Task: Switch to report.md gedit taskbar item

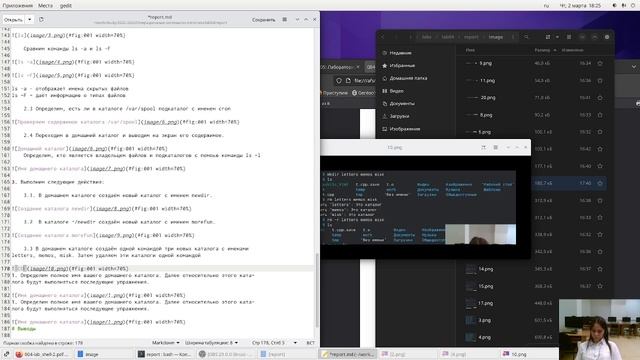Action: [x=348, y=354]
